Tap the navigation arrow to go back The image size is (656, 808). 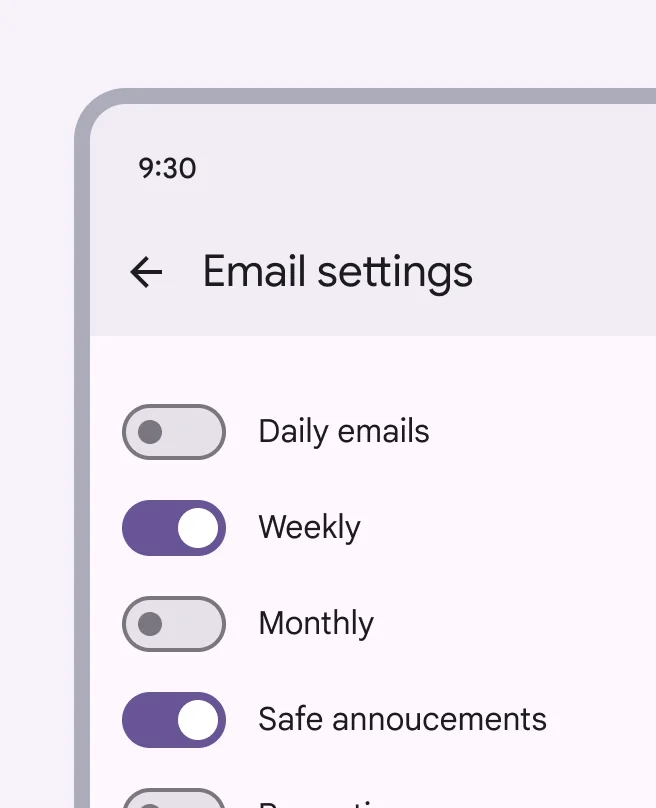(146, 272)
